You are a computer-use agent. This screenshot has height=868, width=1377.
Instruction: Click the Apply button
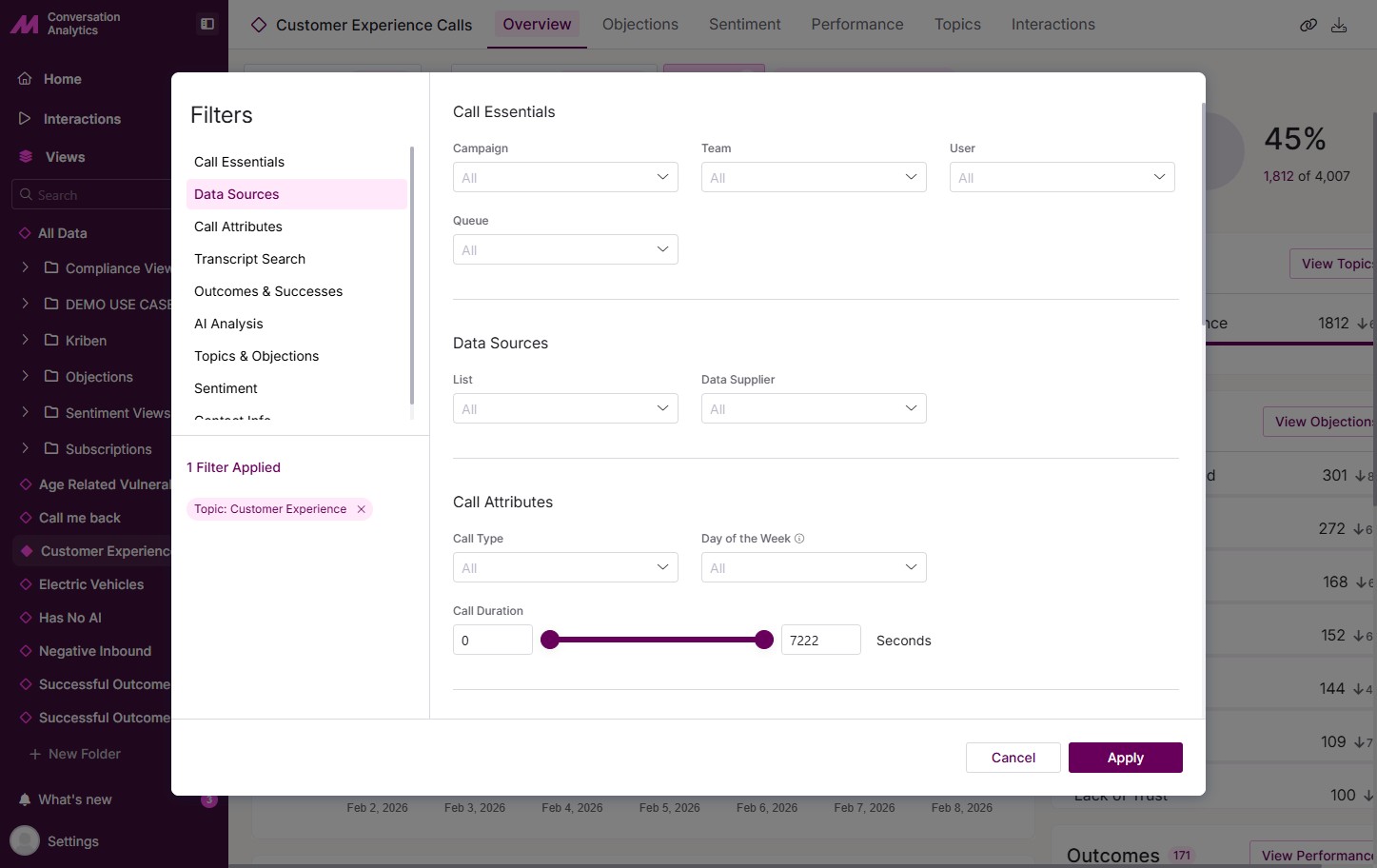point(1126,758)
